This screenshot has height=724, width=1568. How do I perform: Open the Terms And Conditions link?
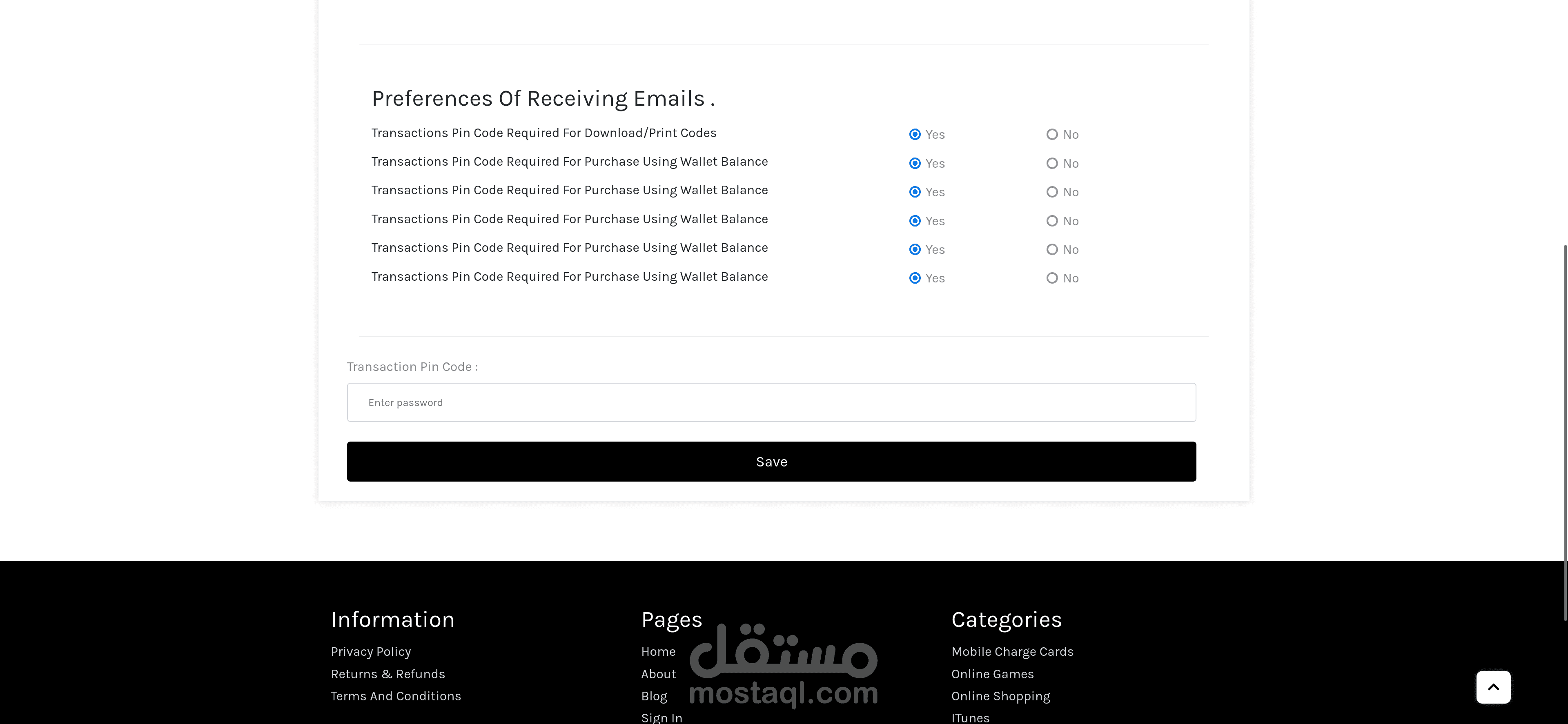tap(396, 696)
